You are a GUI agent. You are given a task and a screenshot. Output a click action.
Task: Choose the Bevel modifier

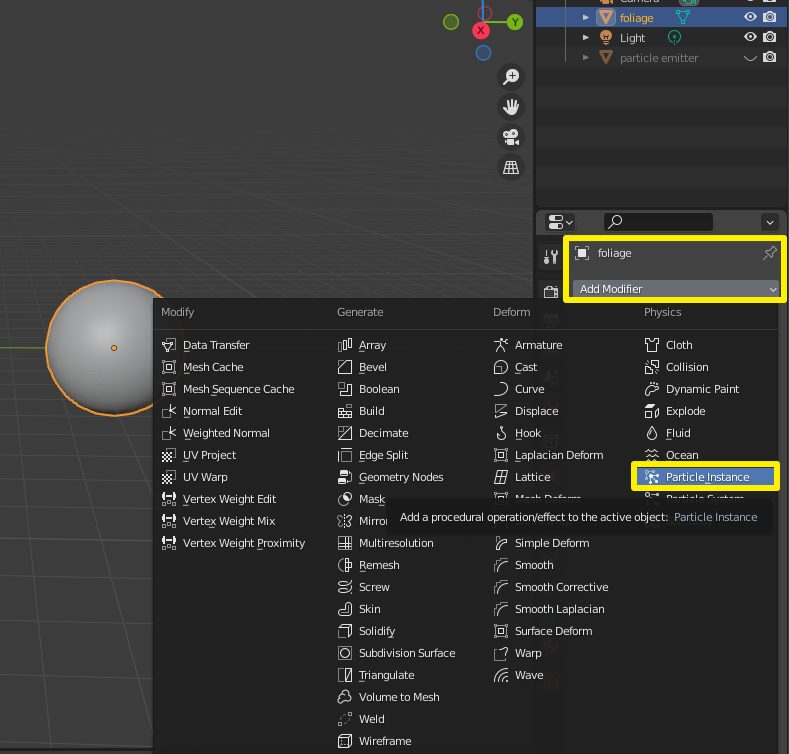[362, 367]
